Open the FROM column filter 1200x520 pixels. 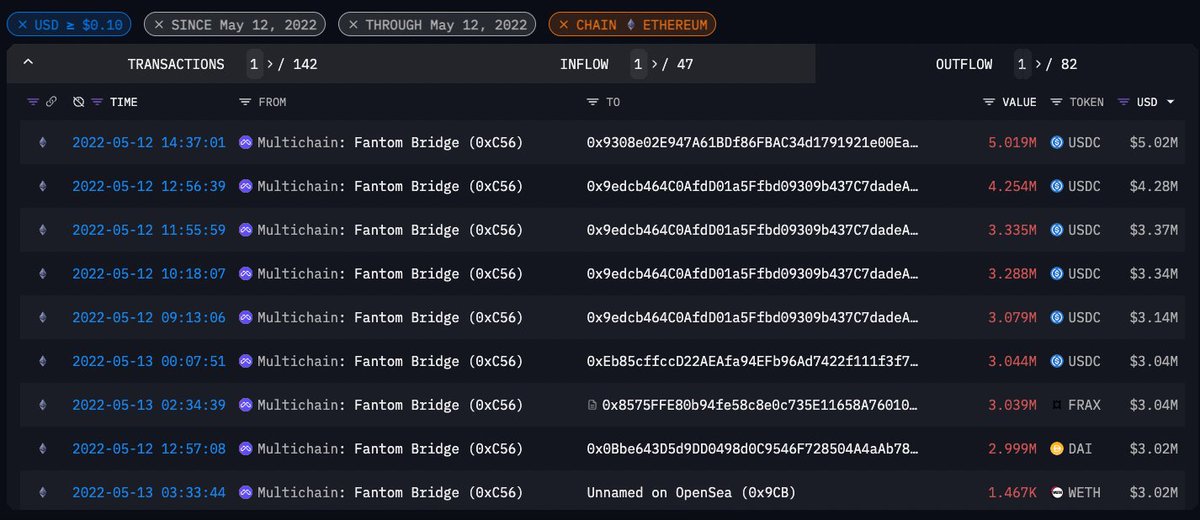pos(245,102)
